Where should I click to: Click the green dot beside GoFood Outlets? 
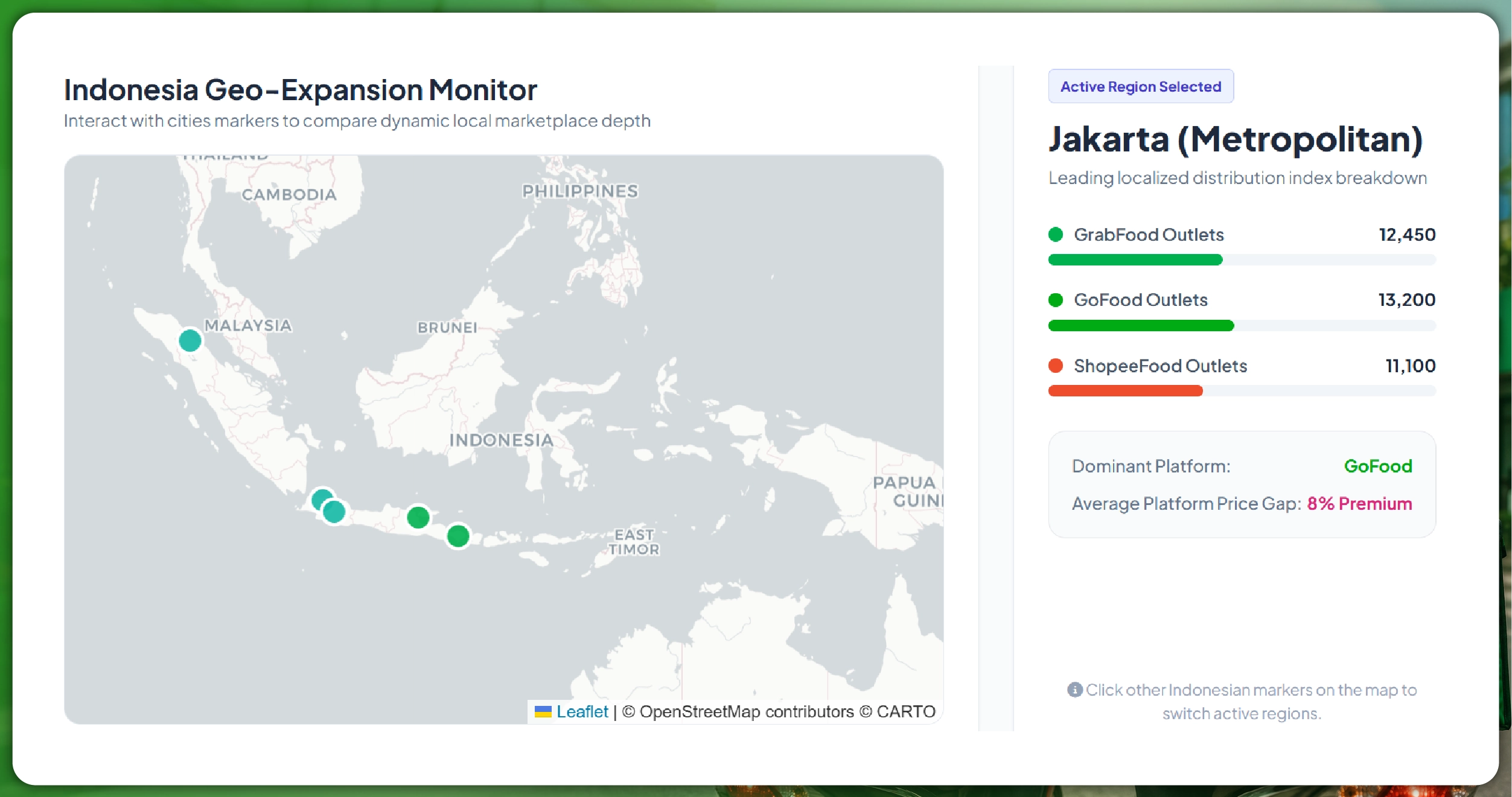1056,300
